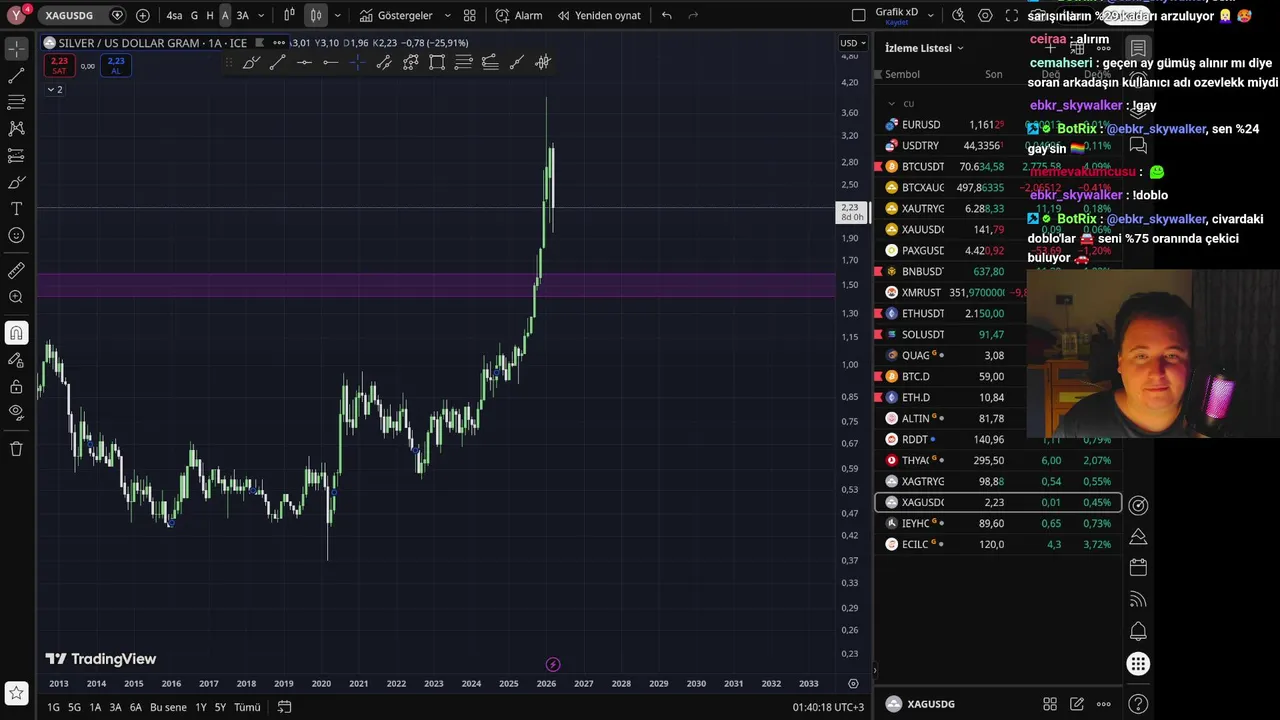
Task: Click the red SAT sell button
Action: pyautogui.click(x=59, y=65)
